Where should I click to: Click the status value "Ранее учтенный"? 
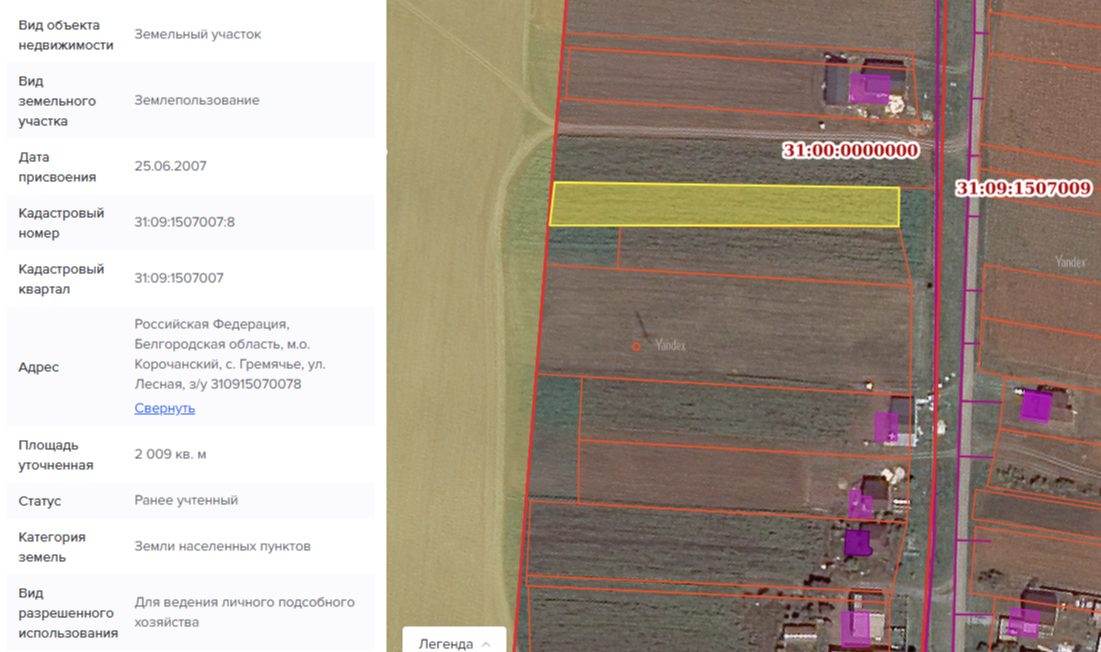pos(186,500)
